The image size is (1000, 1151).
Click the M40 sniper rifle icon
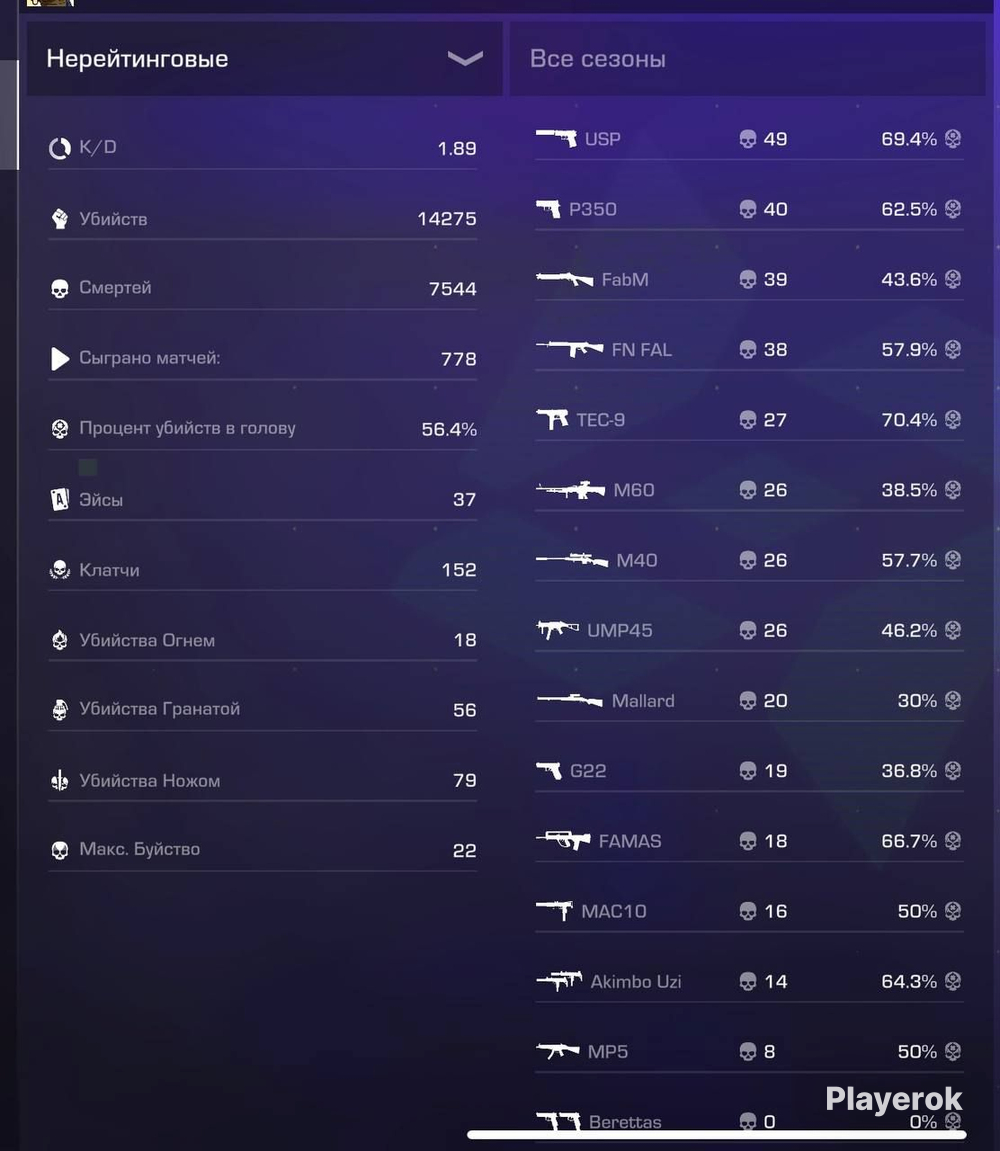coord(572,560)
